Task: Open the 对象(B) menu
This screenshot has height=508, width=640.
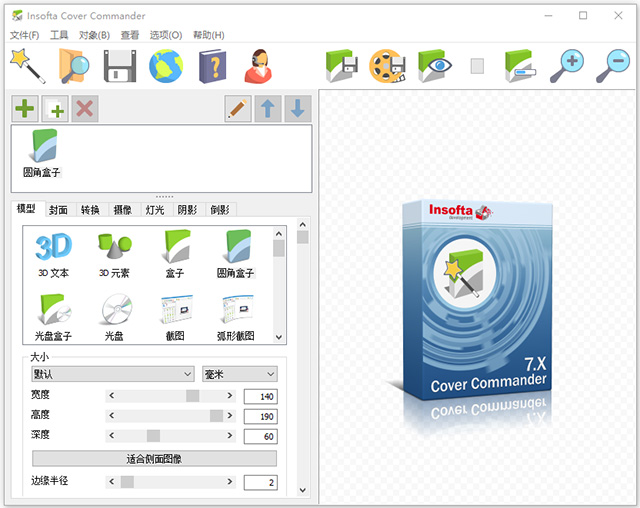Action: [x=94, y=35]
